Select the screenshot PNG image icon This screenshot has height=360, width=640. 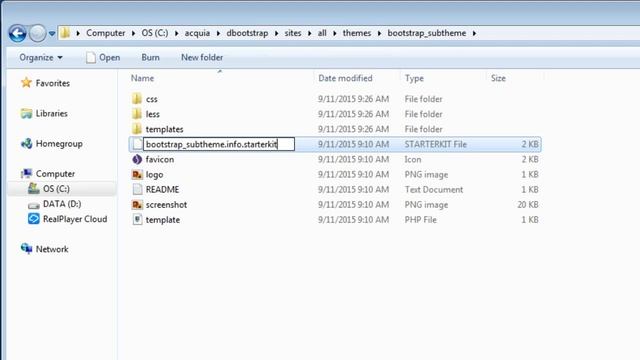click(x=137, y=204)
